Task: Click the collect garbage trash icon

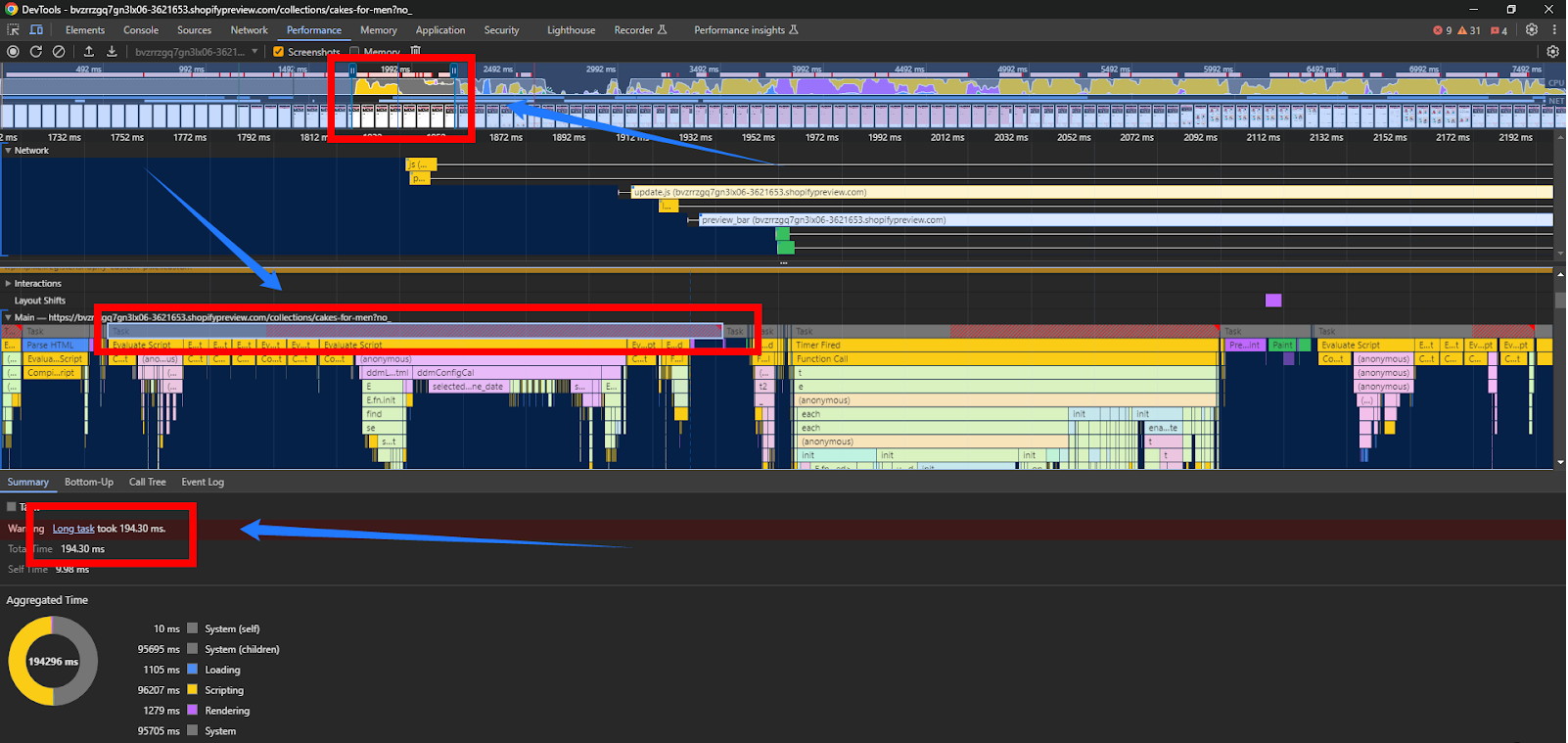Action: [416, 51]
